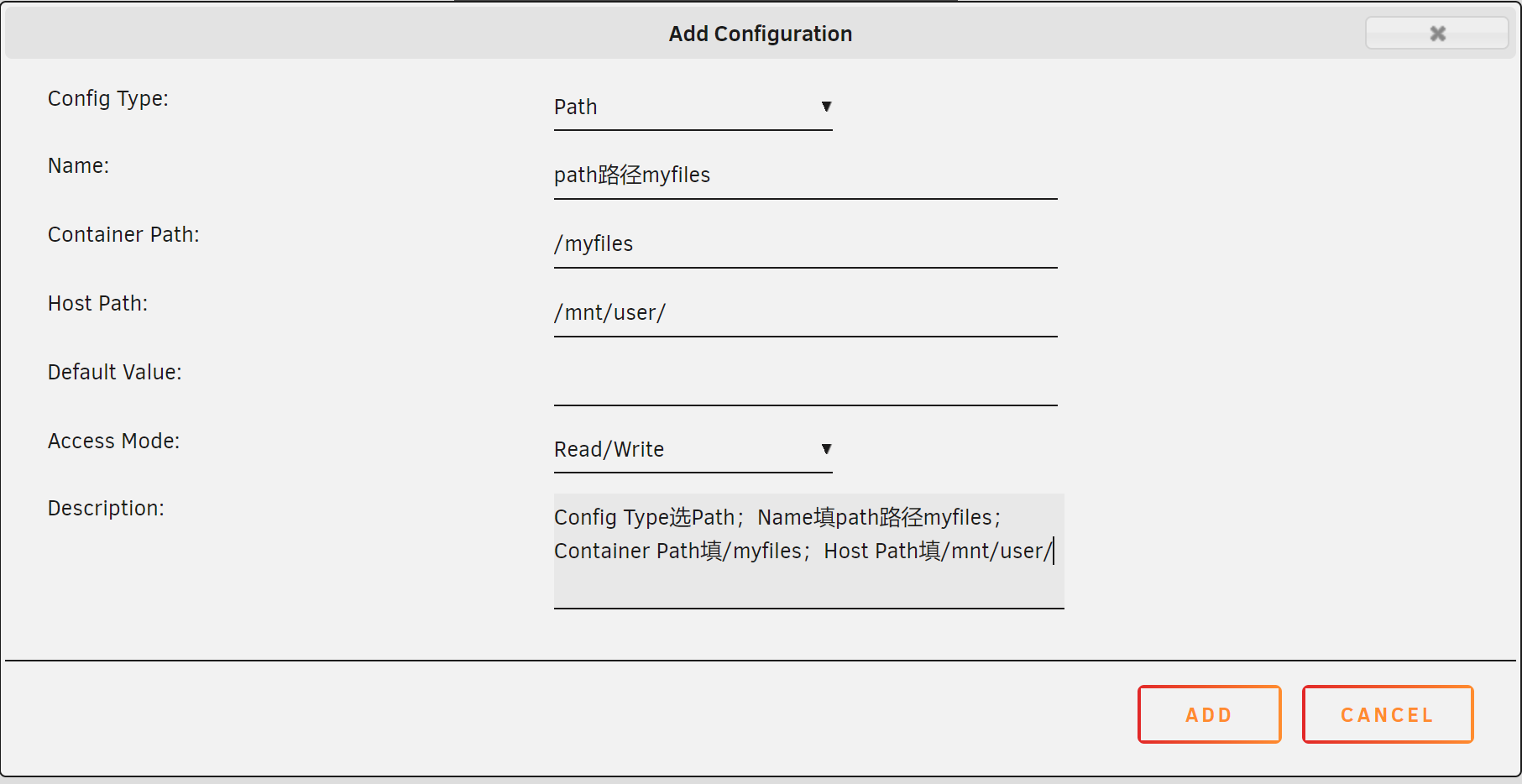Click the ADD button
Screen dimensions: 1522x784
(1209, 714)
